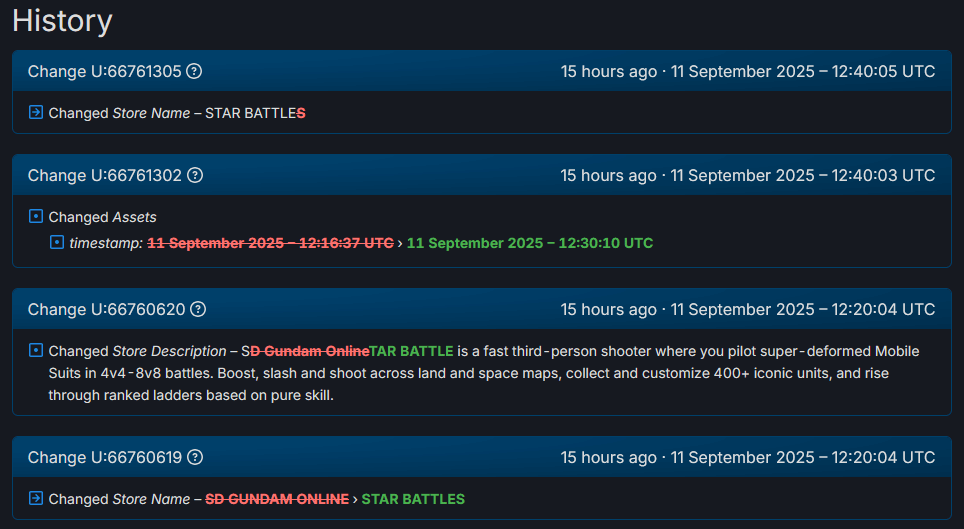
Task: Click arrow icon before 'Changed Store Name – STAR BATTLES'
Action: (36, 113)
